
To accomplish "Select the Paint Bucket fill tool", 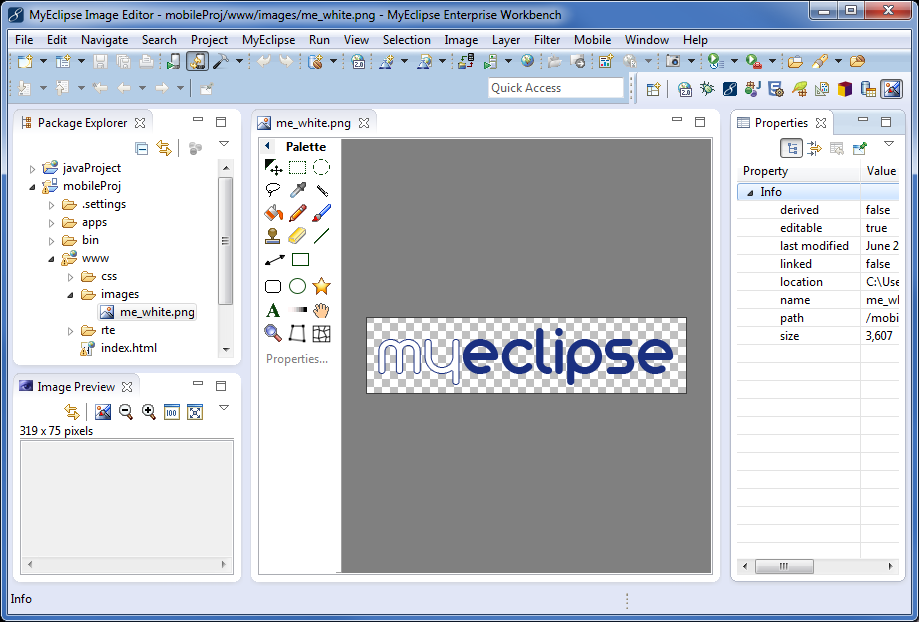I will coord(273,213).
